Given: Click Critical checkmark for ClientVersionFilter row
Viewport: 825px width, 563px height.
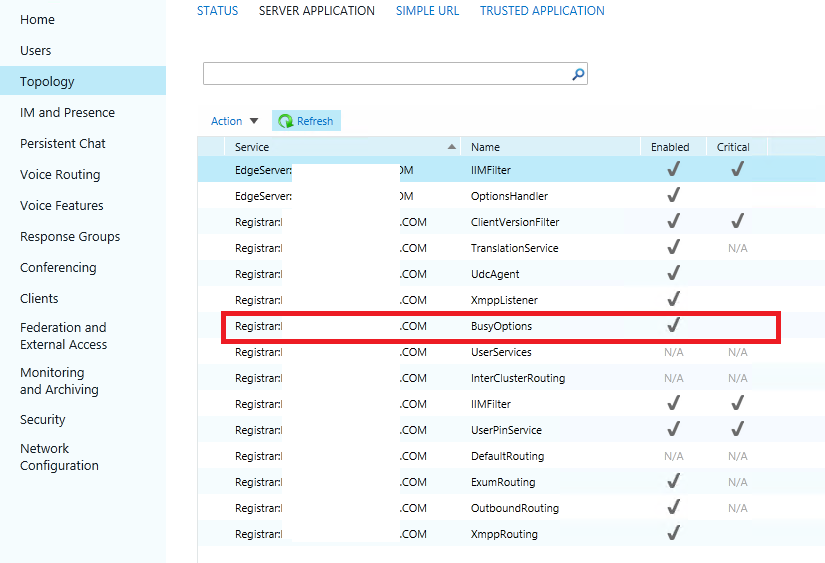Looking at the screenshot, I should click(x=737, y=221).
